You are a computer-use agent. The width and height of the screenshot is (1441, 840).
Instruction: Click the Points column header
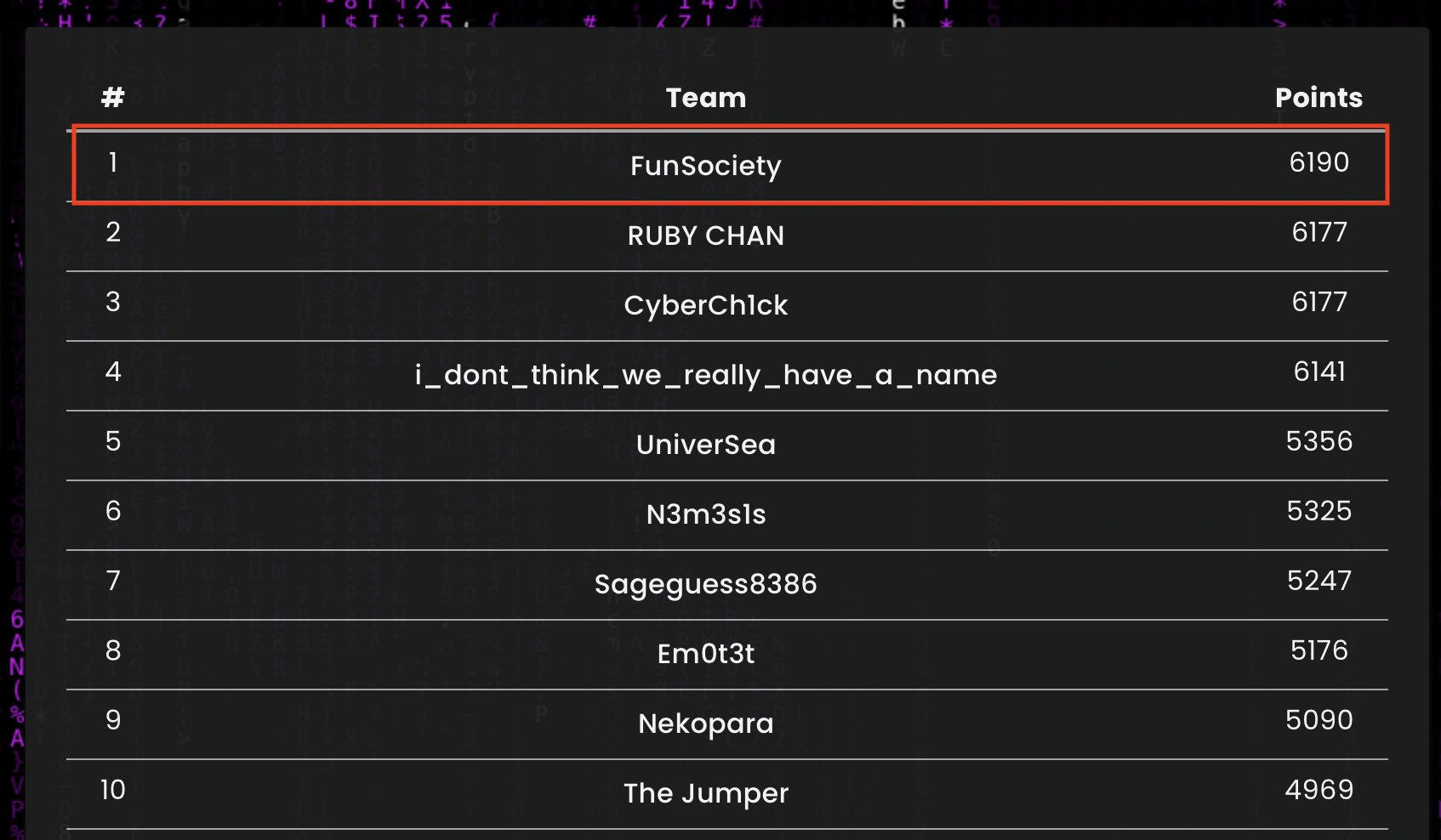1319,98
